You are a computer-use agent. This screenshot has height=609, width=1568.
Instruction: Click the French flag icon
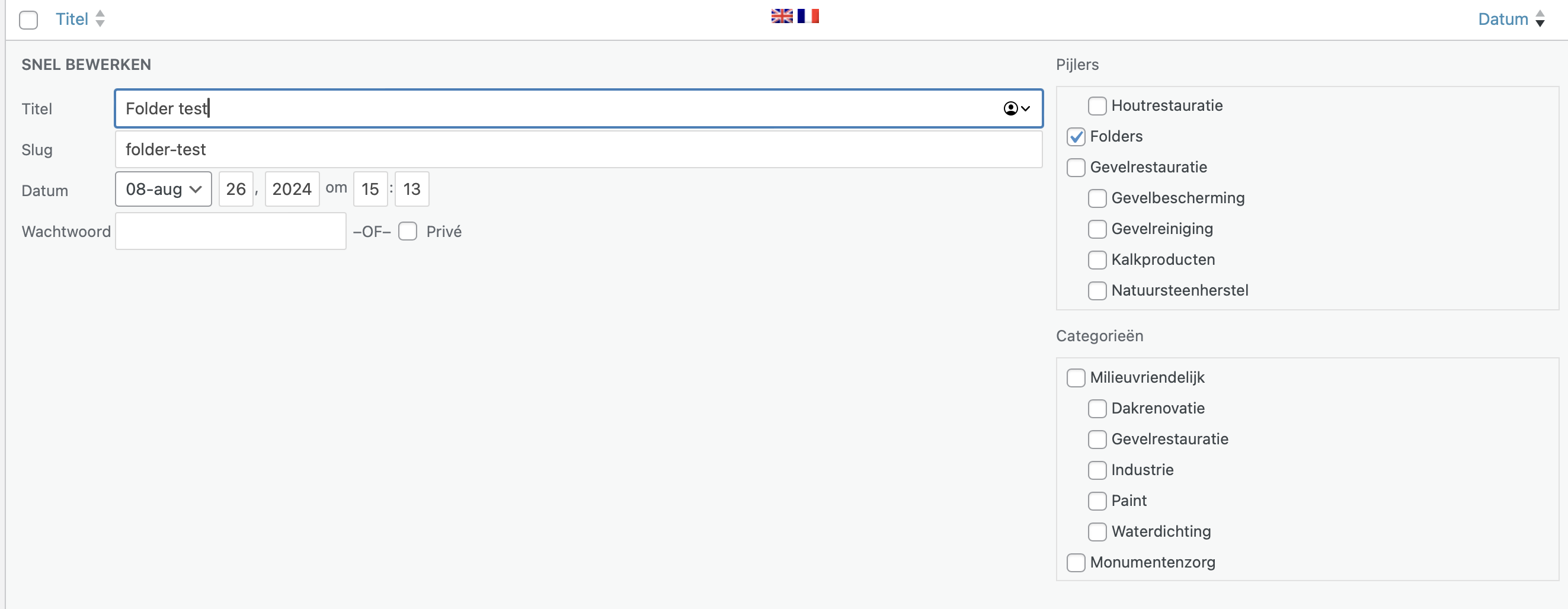(x=808, y=16)
